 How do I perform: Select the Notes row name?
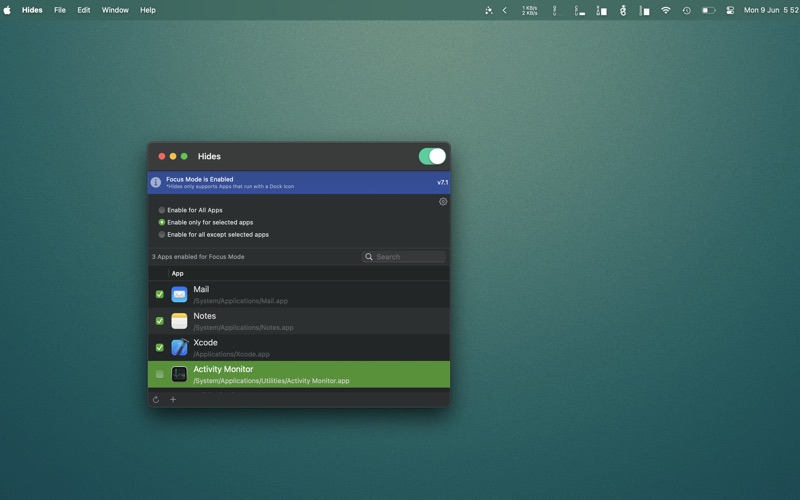205,316
